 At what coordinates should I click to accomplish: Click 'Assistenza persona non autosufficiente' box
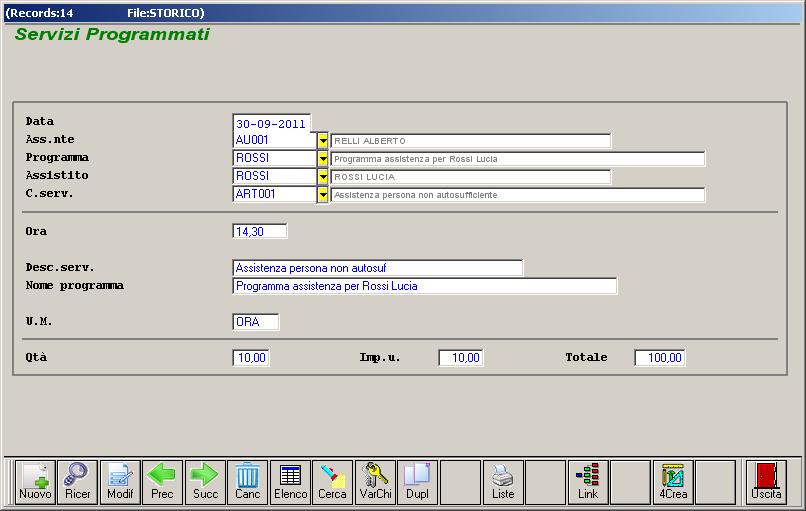pos(518,195)
